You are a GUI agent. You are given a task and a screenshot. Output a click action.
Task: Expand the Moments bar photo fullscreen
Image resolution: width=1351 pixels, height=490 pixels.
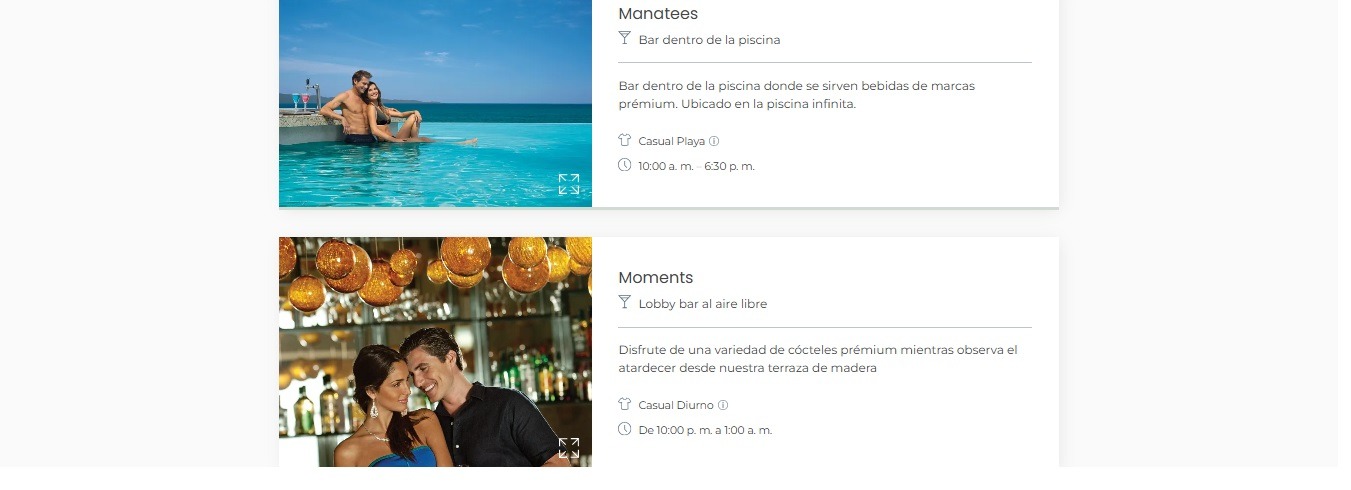568,448
